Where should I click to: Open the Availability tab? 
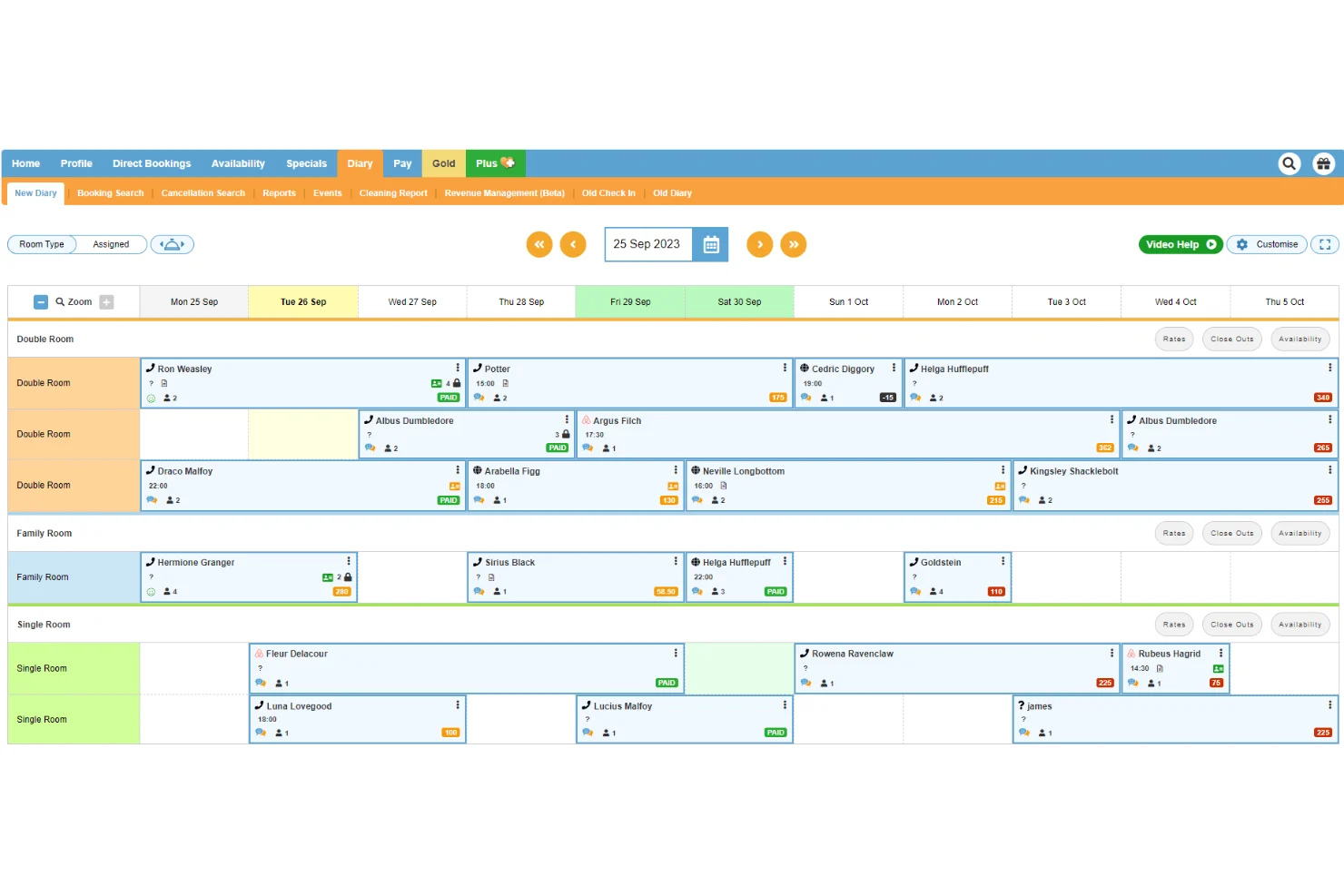tap(238, 163)
